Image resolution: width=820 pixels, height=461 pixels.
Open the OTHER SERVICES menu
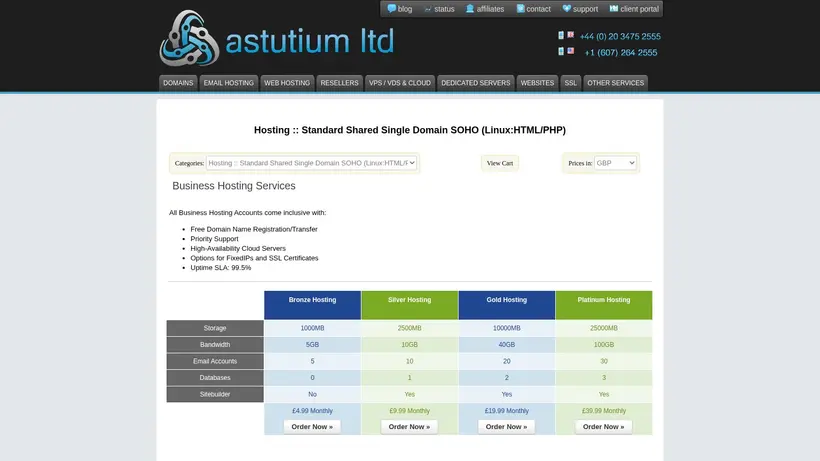[x=616, y=83]
